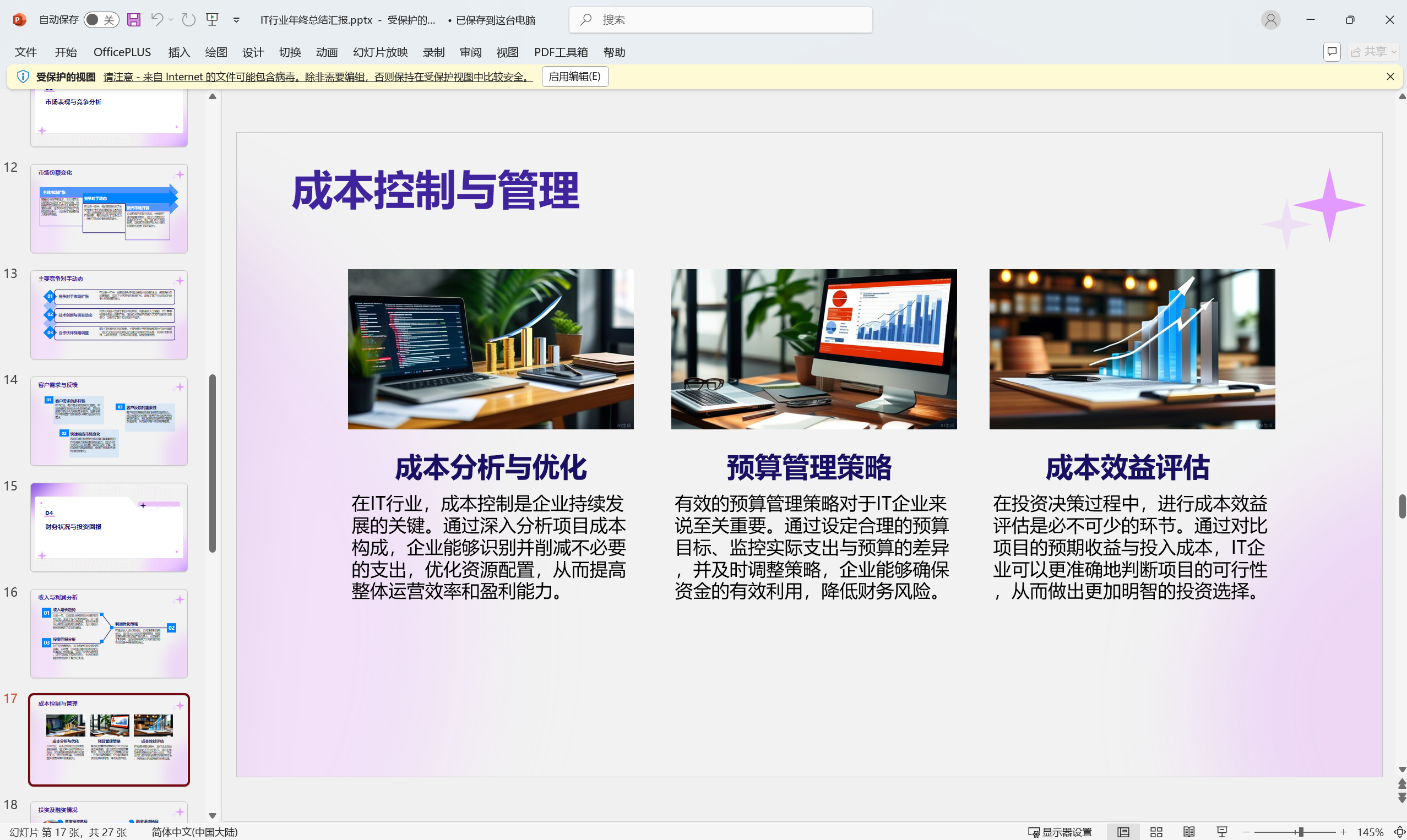Viewport: 1407px width, 840px height.
Task: Fit slide to current window icon
Action: click(1399, 832)
